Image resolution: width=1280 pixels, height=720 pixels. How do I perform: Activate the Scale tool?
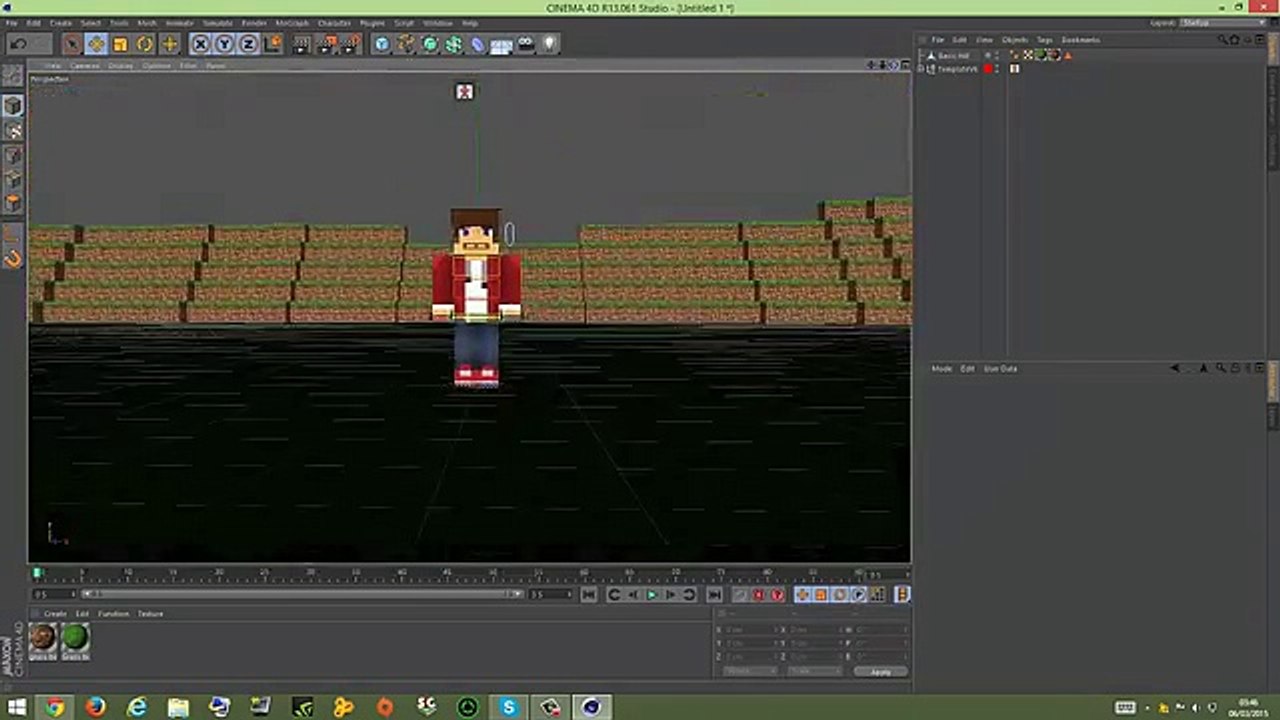point(120,44)
